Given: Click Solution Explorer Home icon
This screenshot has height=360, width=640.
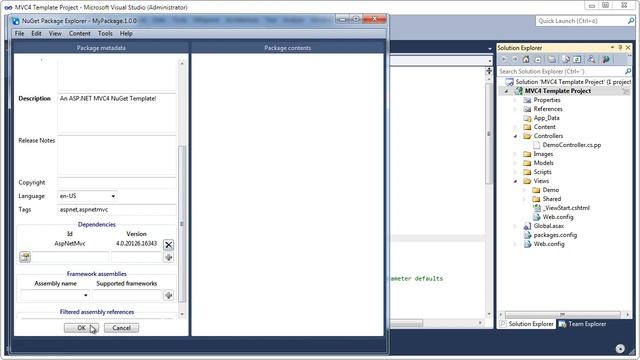Looking at the screenshot, I should click(x=526, y=60).
